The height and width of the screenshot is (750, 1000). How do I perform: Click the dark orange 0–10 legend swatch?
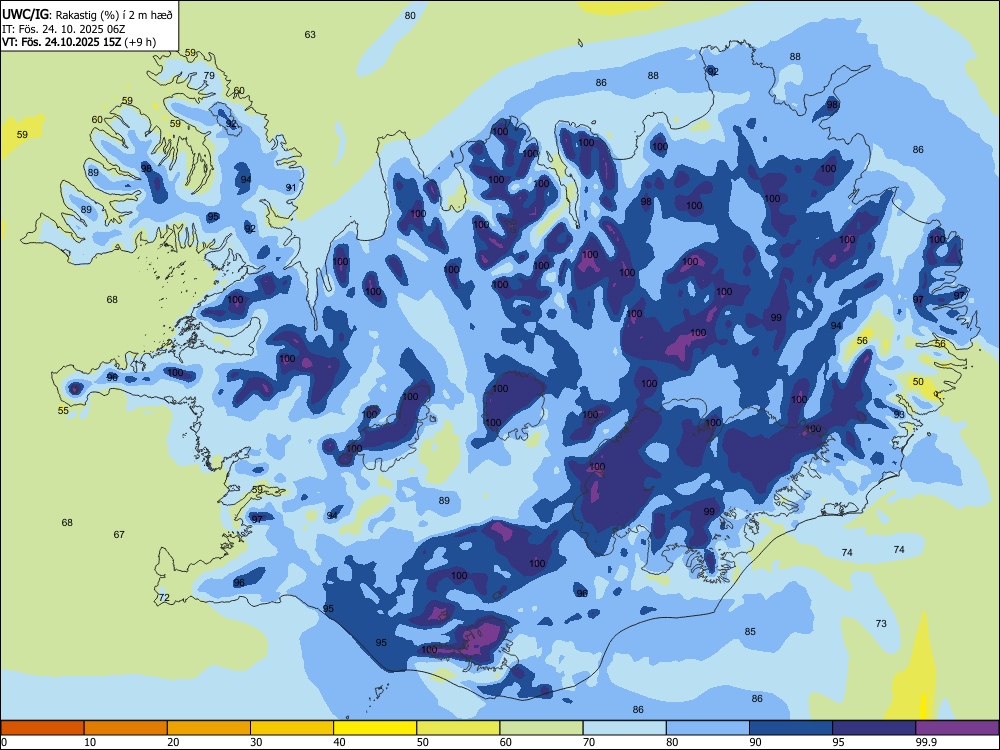pos(42,728)
